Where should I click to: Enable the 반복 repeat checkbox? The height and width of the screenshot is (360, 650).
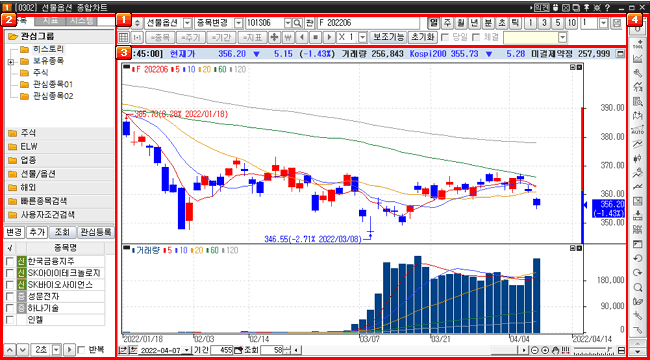tap(82, 349)
